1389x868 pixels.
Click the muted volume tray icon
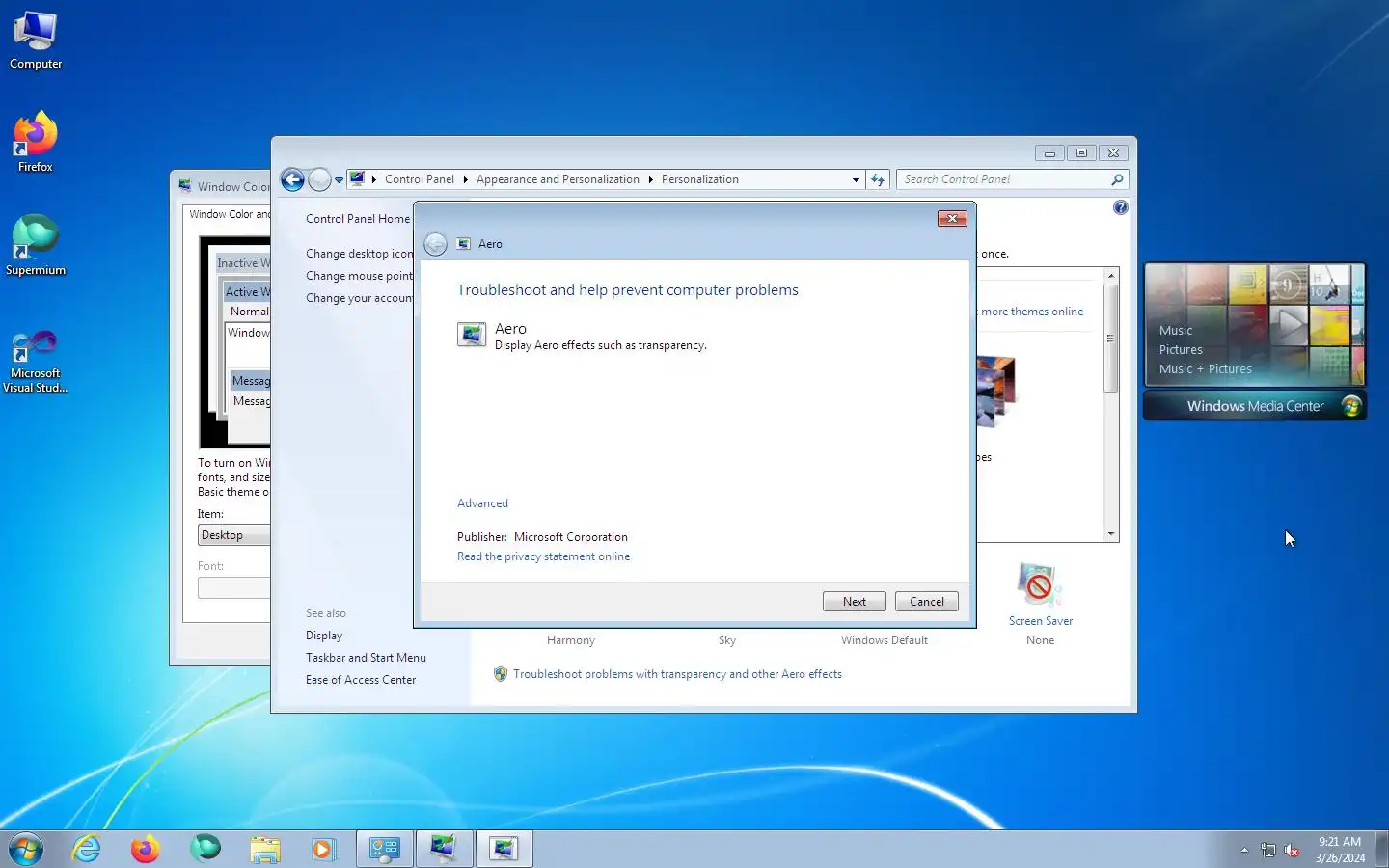[x=1292, y=850]
